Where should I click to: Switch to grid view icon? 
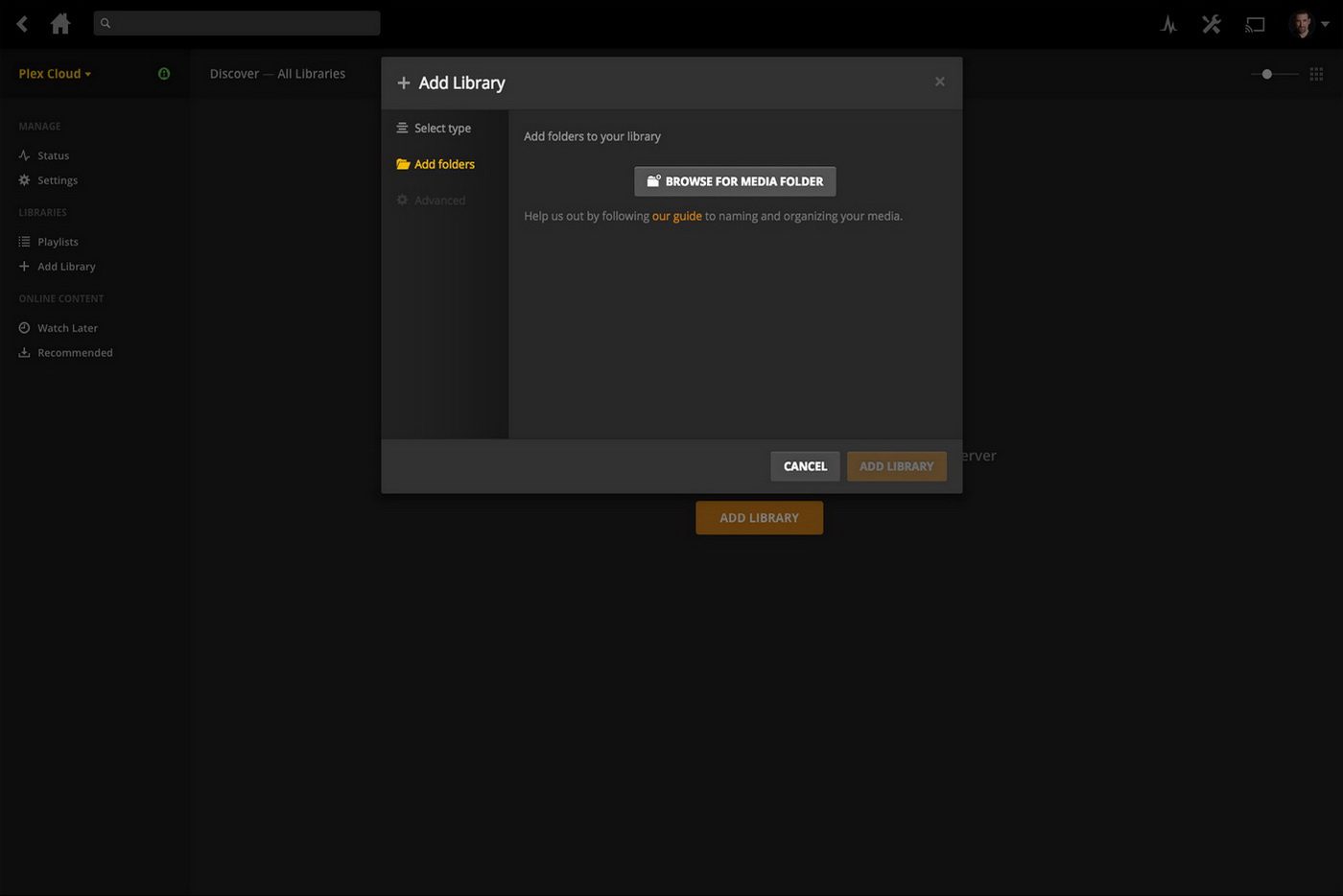tap(1316, 74)
